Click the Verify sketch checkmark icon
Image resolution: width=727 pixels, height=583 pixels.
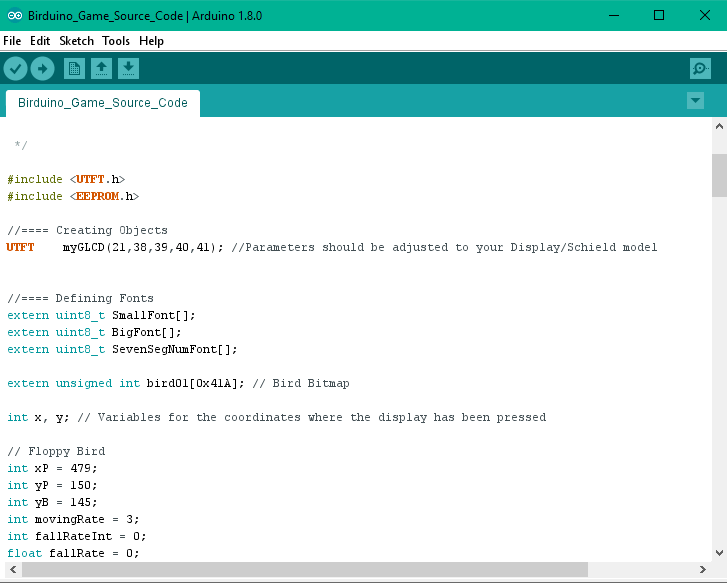click(x=15, y=68)
